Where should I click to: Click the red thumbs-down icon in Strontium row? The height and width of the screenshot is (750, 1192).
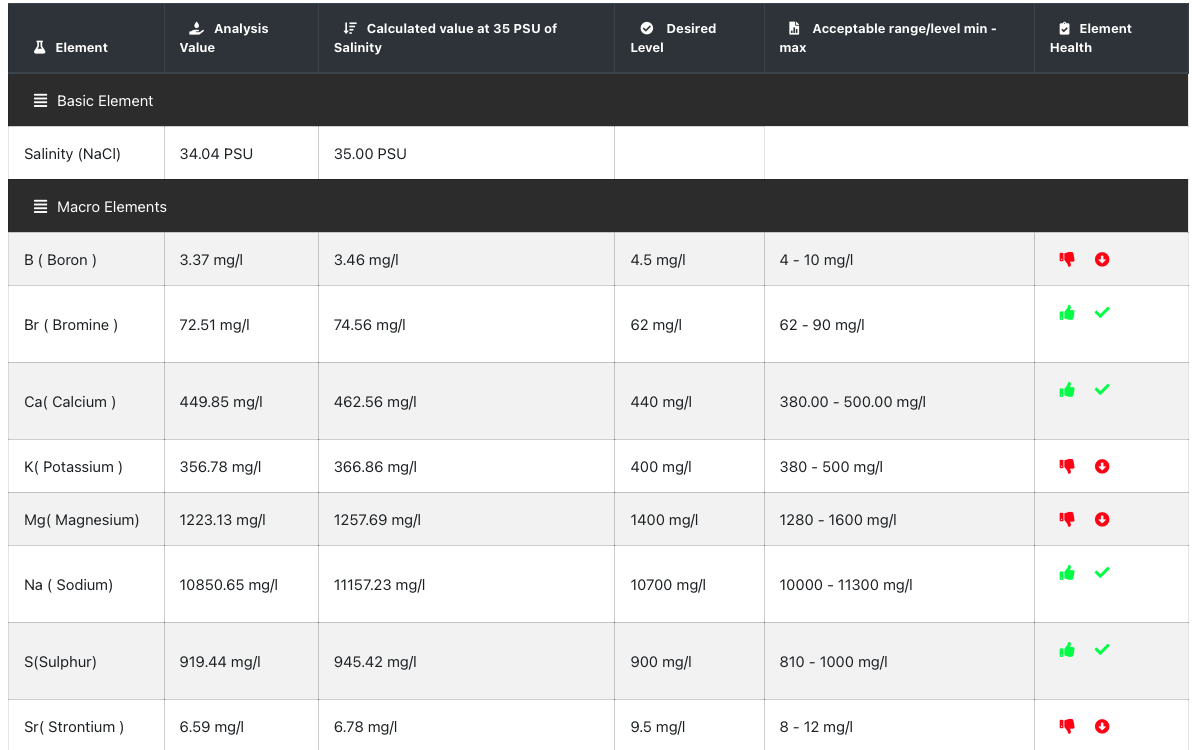point(1067,726)
